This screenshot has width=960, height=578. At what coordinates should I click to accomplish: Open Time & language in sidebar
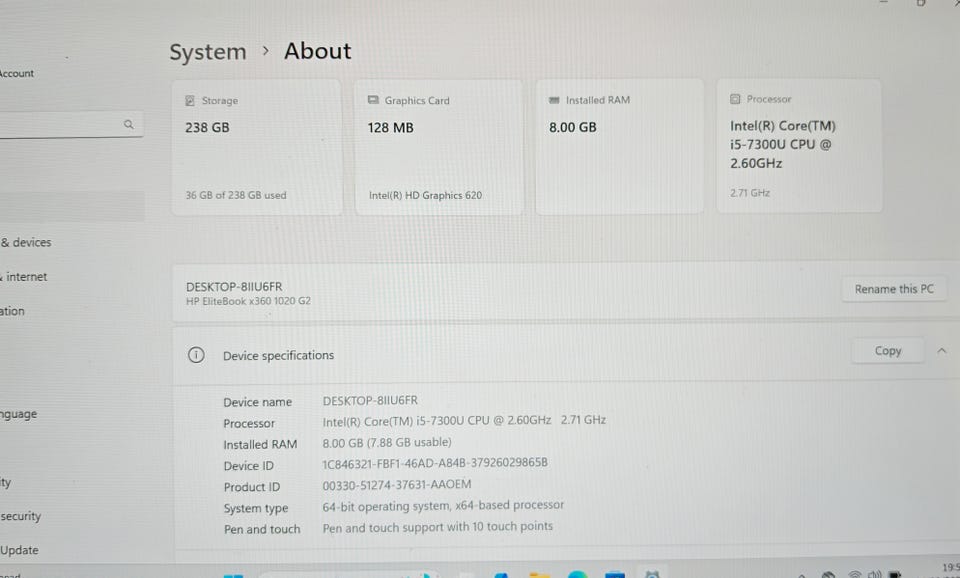[x=18, y=415]
